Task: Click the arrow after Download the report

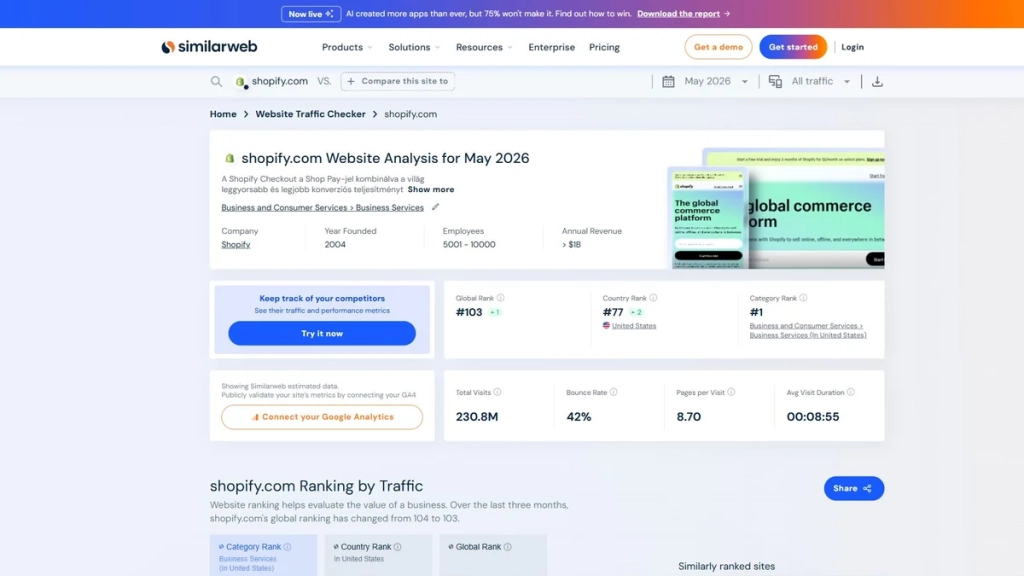Action: [727, 14]
